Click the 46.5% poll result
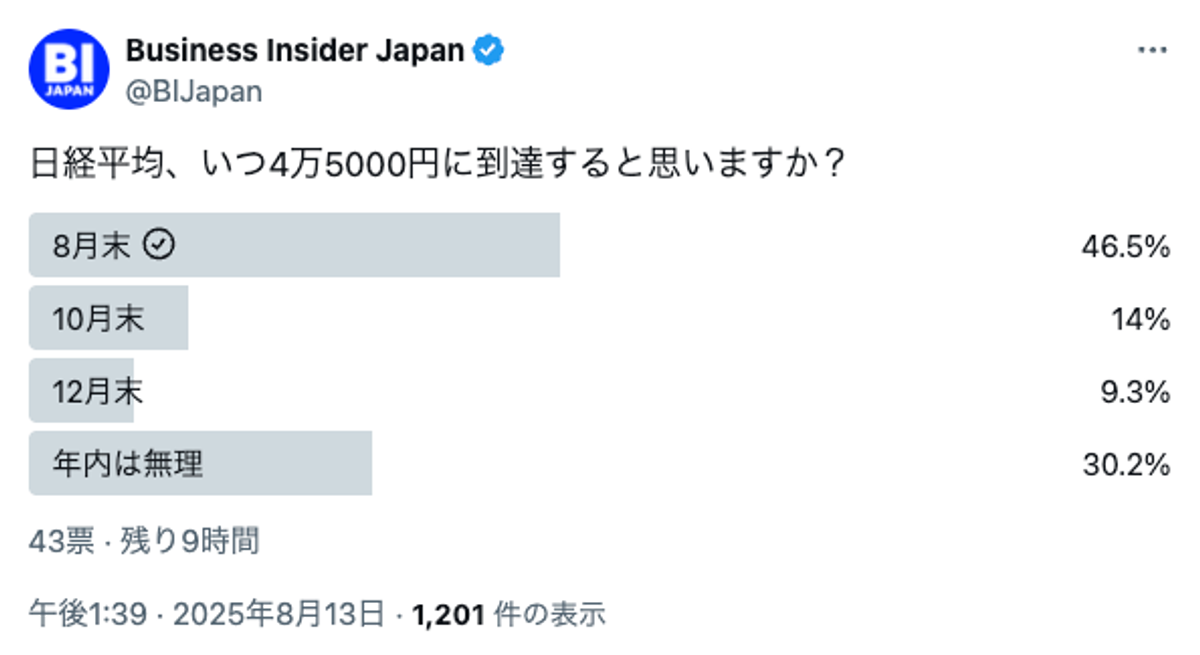Viewport: 1200px width, 655px height. (1125, 247)
